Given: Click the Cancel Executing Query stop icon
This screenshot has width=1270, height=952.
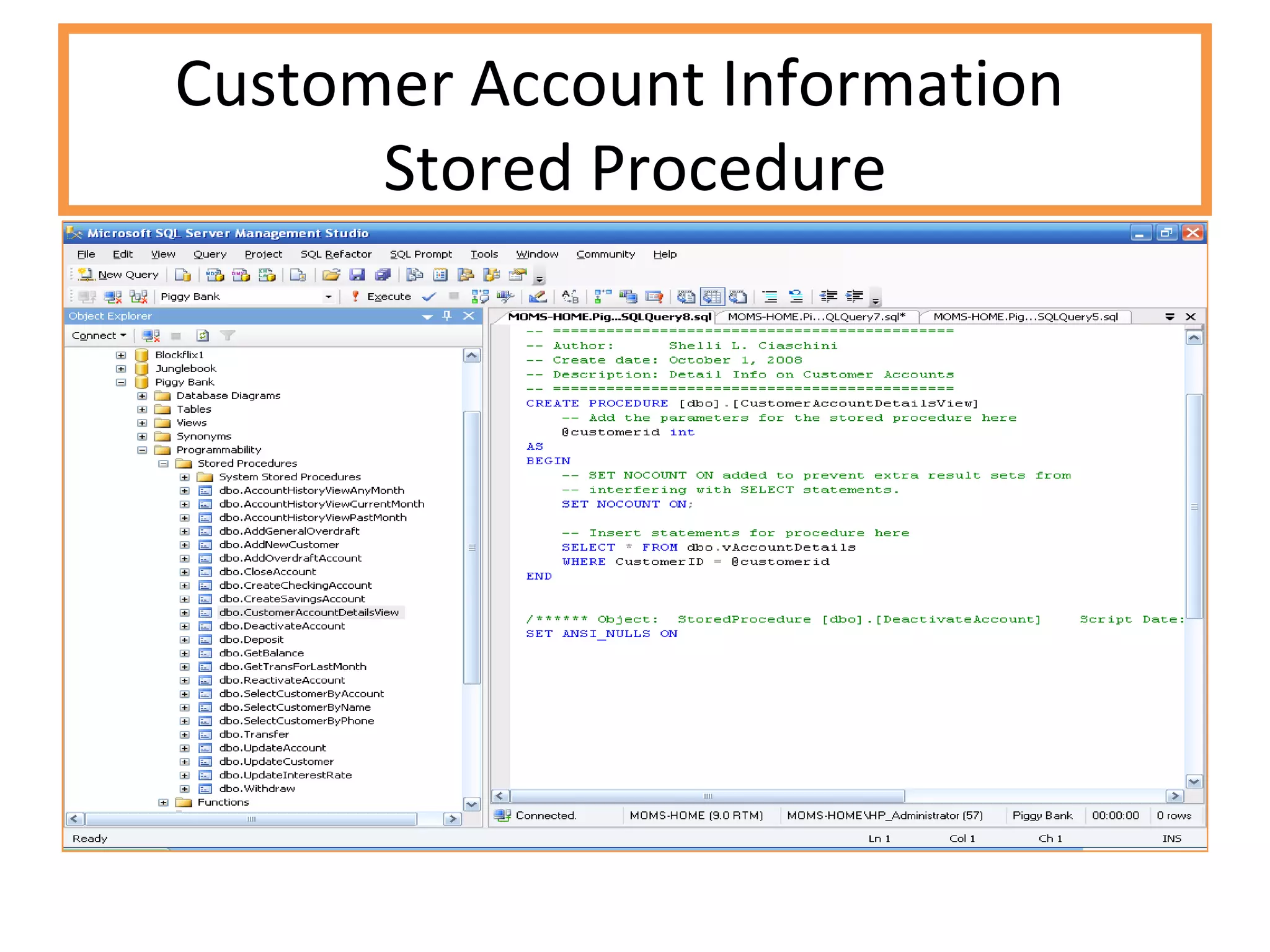Looking at the screenshot, I should tap(454, 296).
